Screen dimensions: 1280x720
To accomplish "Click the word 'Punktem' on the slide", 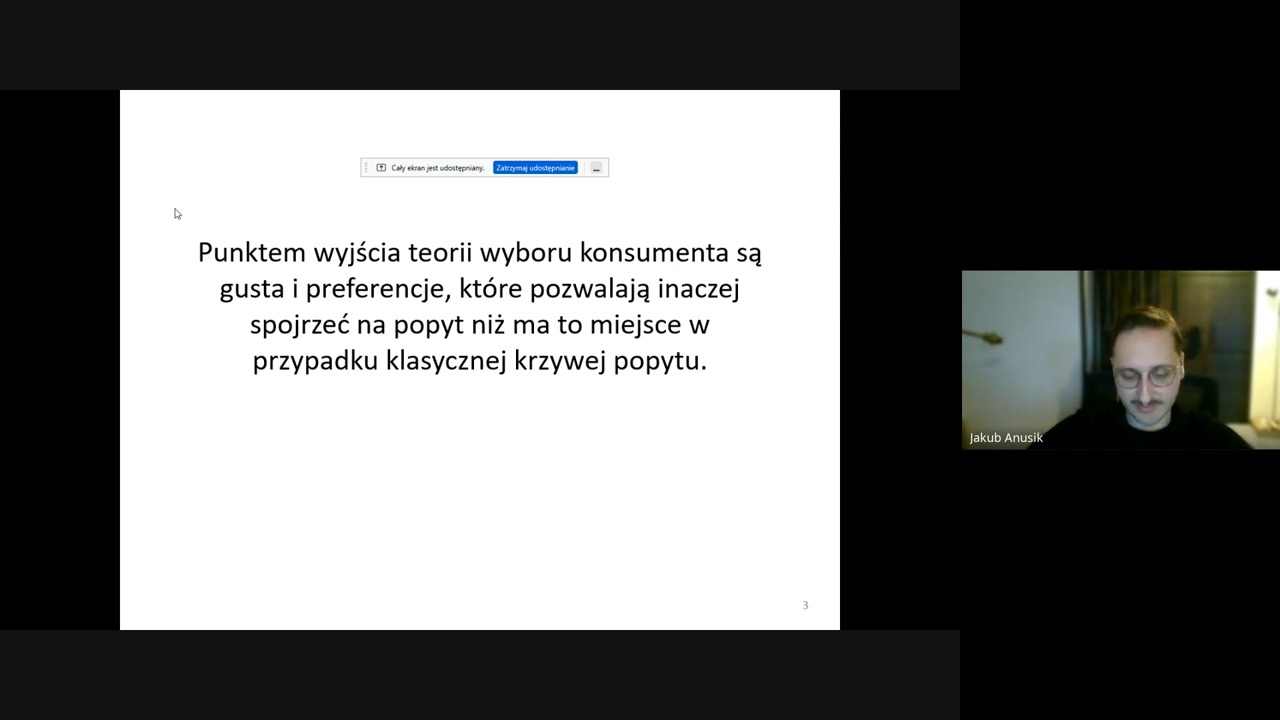I will pyautogui.click(x=251, y=253).
